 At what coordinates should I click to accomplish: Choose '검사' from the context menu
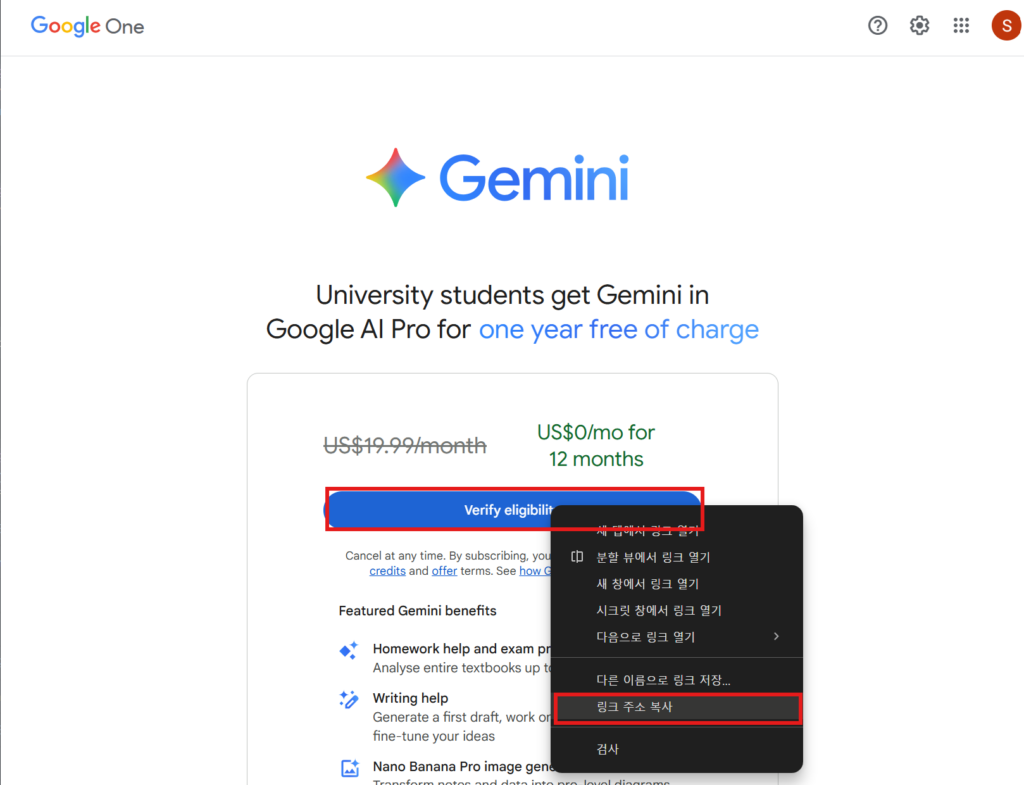pos(608,749)
